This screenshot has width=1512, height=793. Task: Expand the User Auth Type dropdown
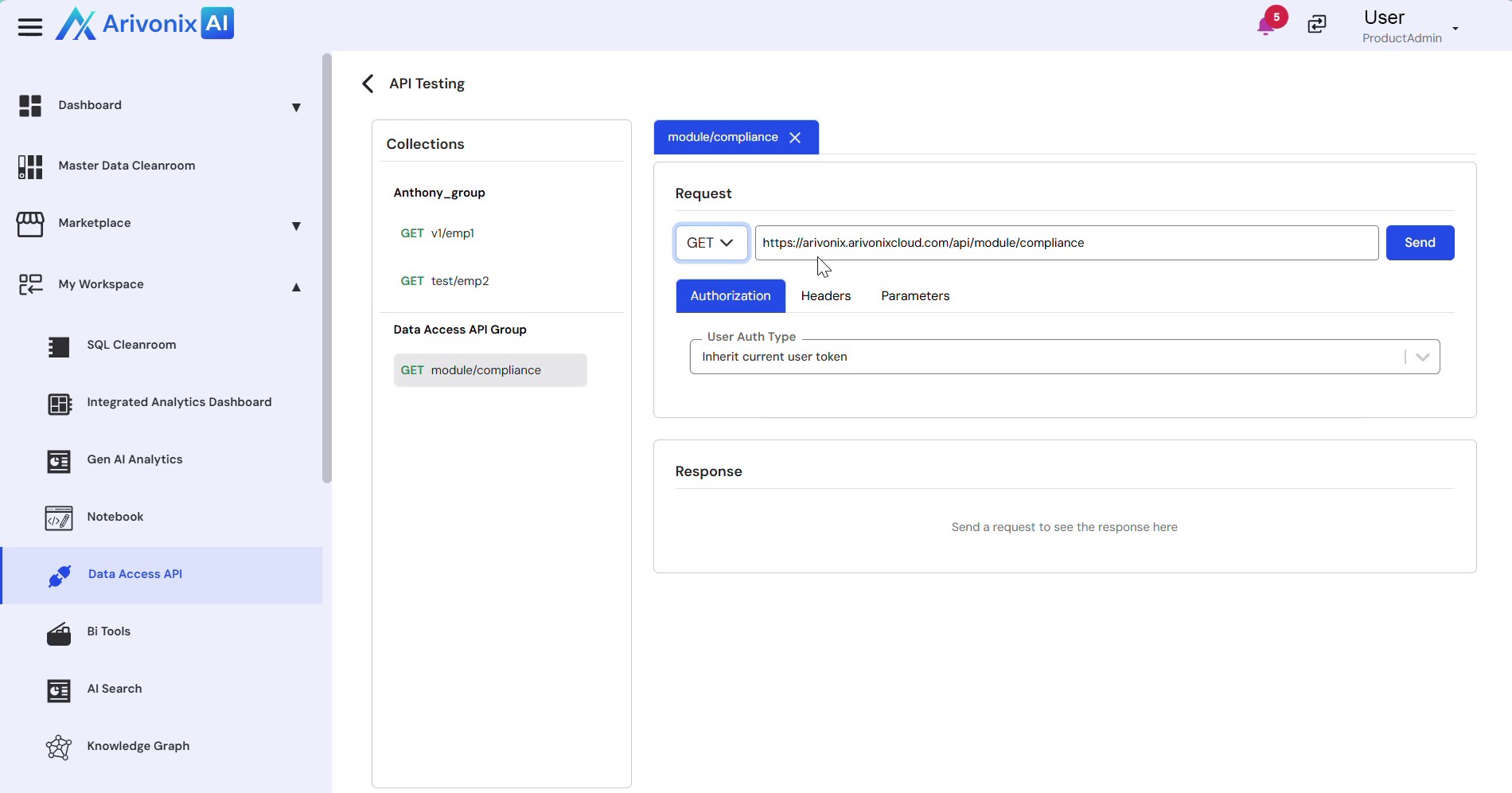tap(1422, 357)
